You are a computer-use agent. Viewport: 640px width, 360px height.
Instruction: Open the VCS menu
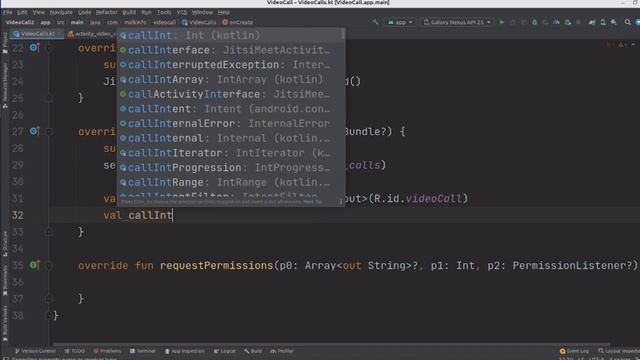coord(182,12)
